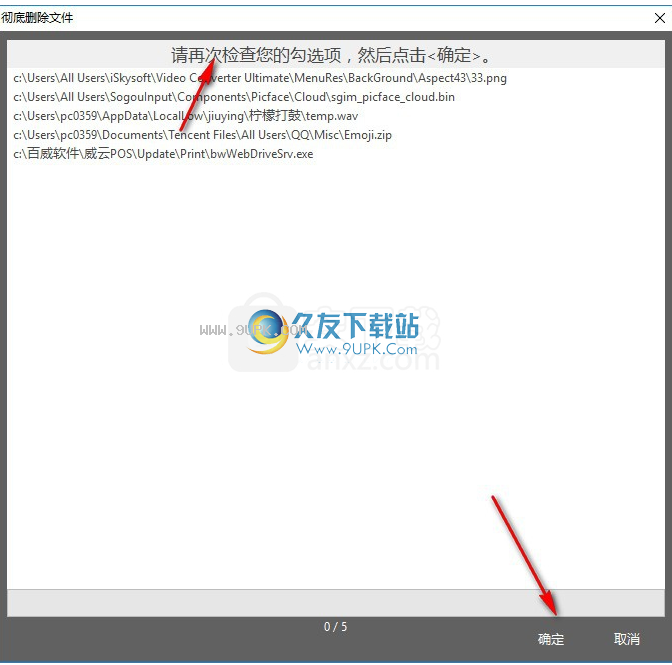Click the 彻底删除文件 window title
Screen dimensions: 672x665
coord(37,18)
